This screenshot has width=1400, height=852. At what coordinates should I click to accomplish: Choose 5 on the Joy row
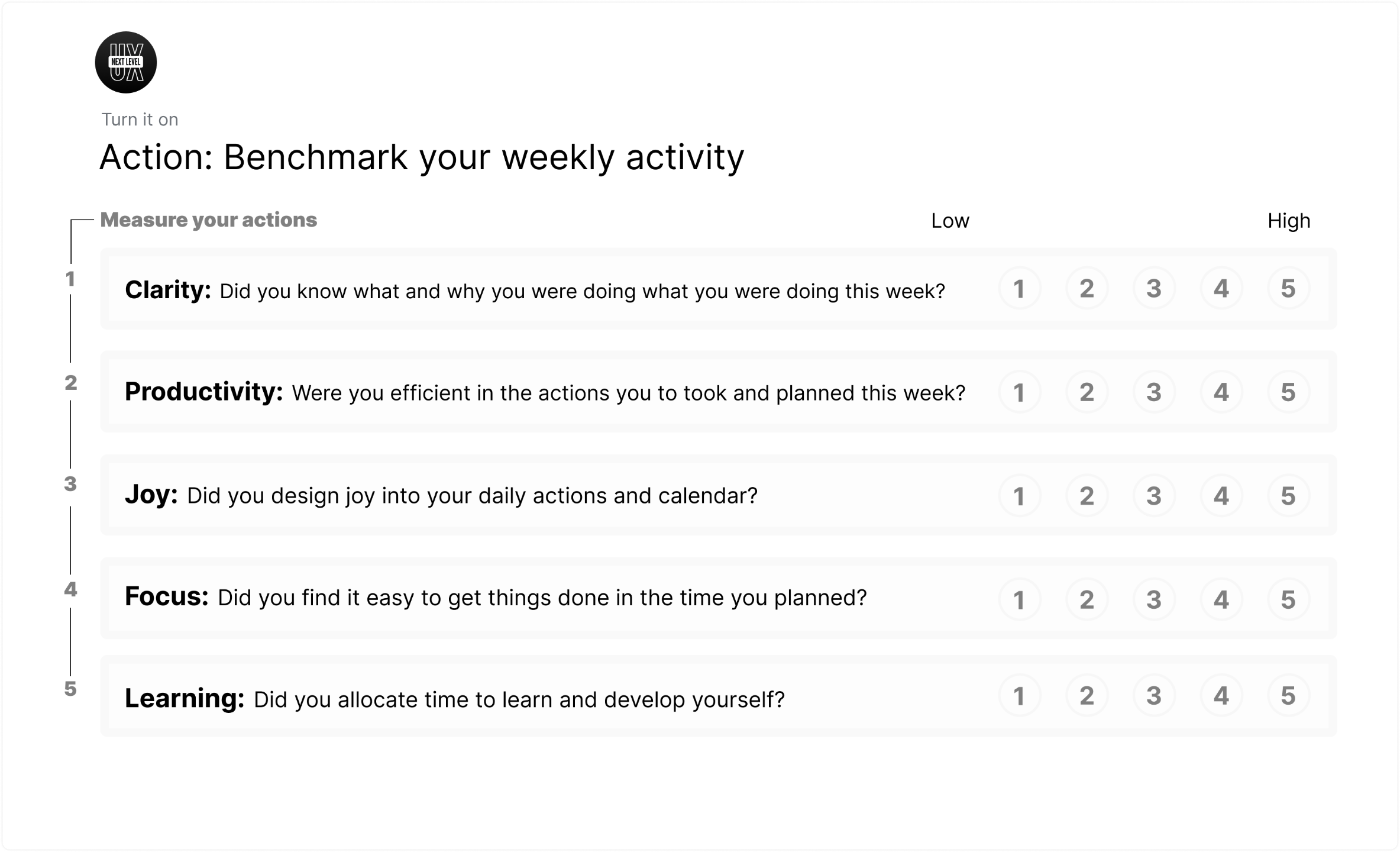(1288, 495)
